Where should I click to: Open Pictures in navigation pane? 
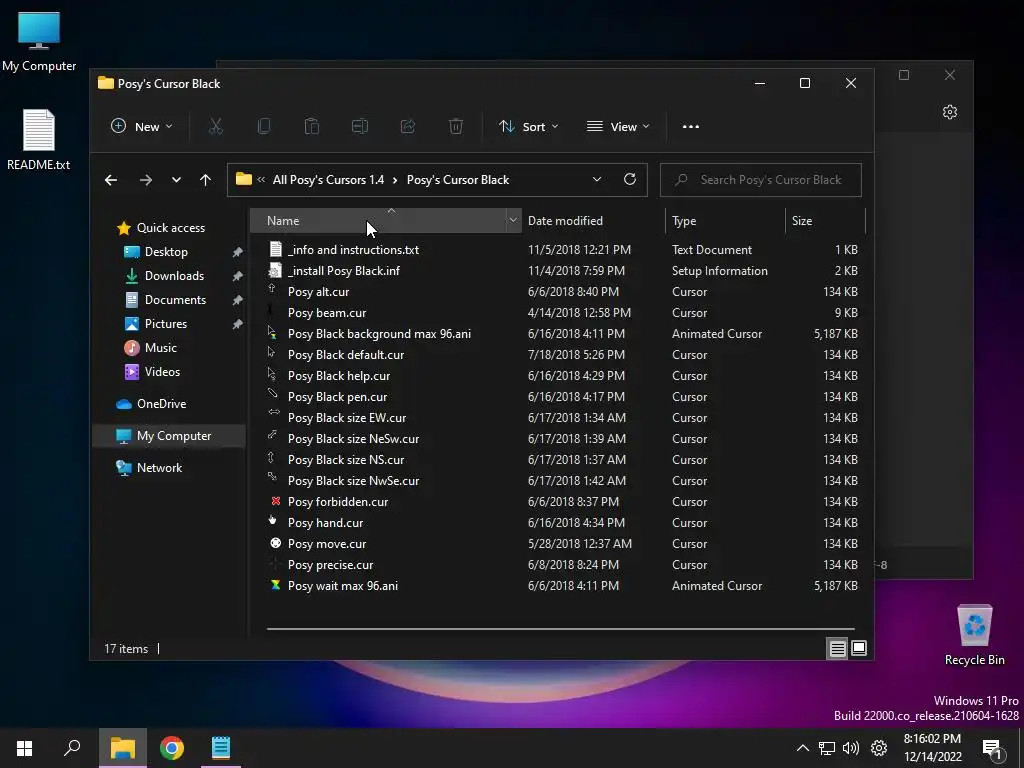click(x=165, y=324)
